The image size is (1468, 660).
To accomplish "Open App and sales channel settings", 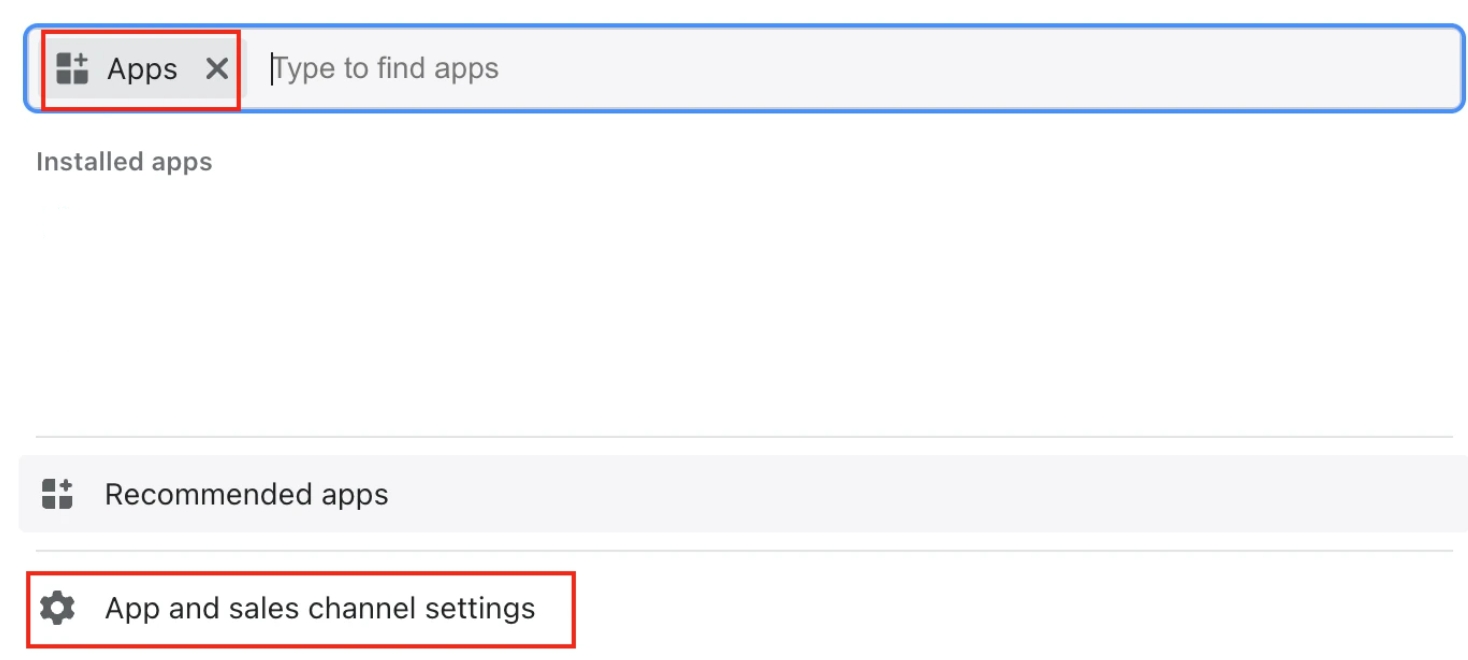I will point(320,608).
